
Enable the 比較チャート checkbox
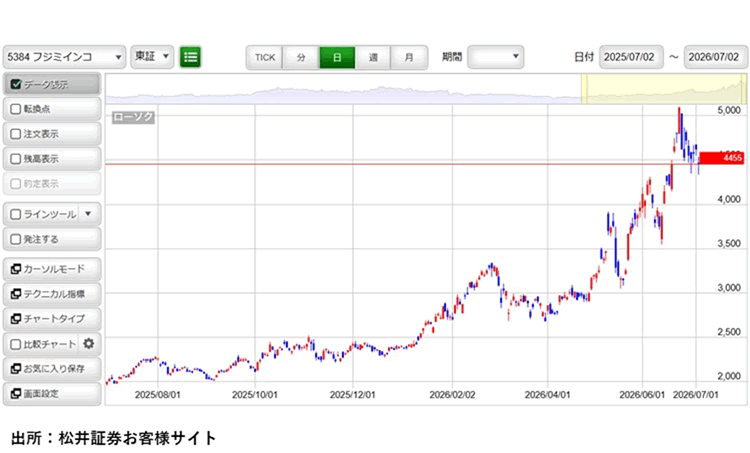pos(16,344)
